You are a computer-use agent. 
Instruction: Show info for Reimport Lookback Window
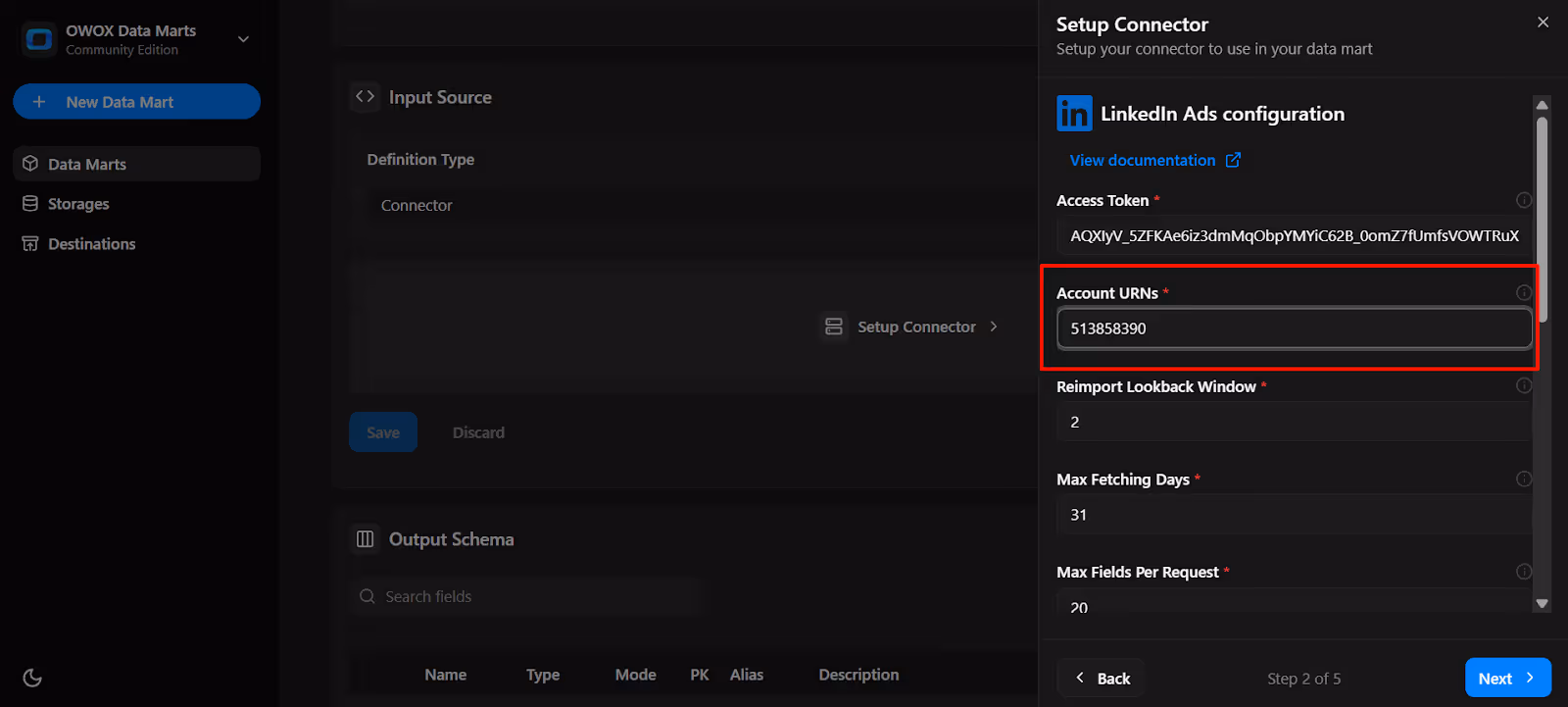[x=1524, y=385]
